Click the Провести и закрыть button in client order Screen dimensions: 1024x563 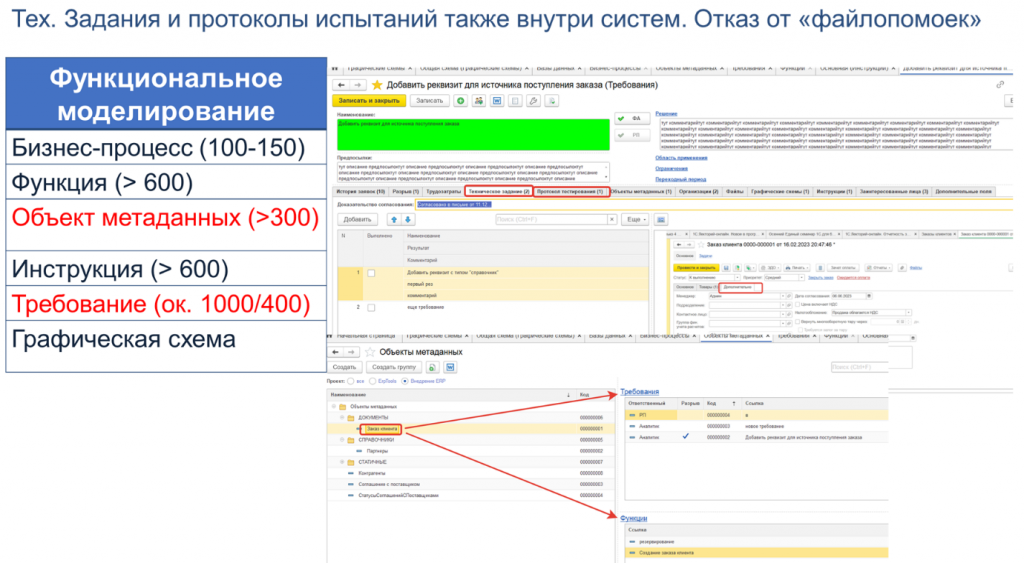pos(696,268)
